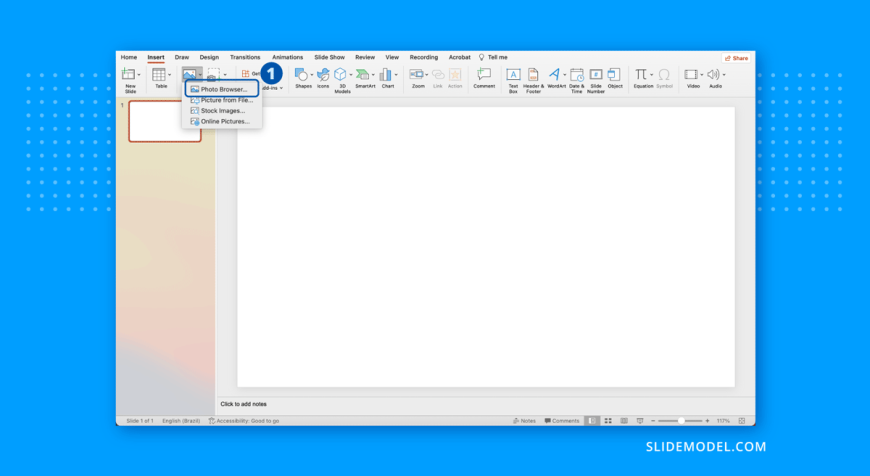Select slide 1 thumbnail
The image size is (870, 476).
(x=165, y=121)
